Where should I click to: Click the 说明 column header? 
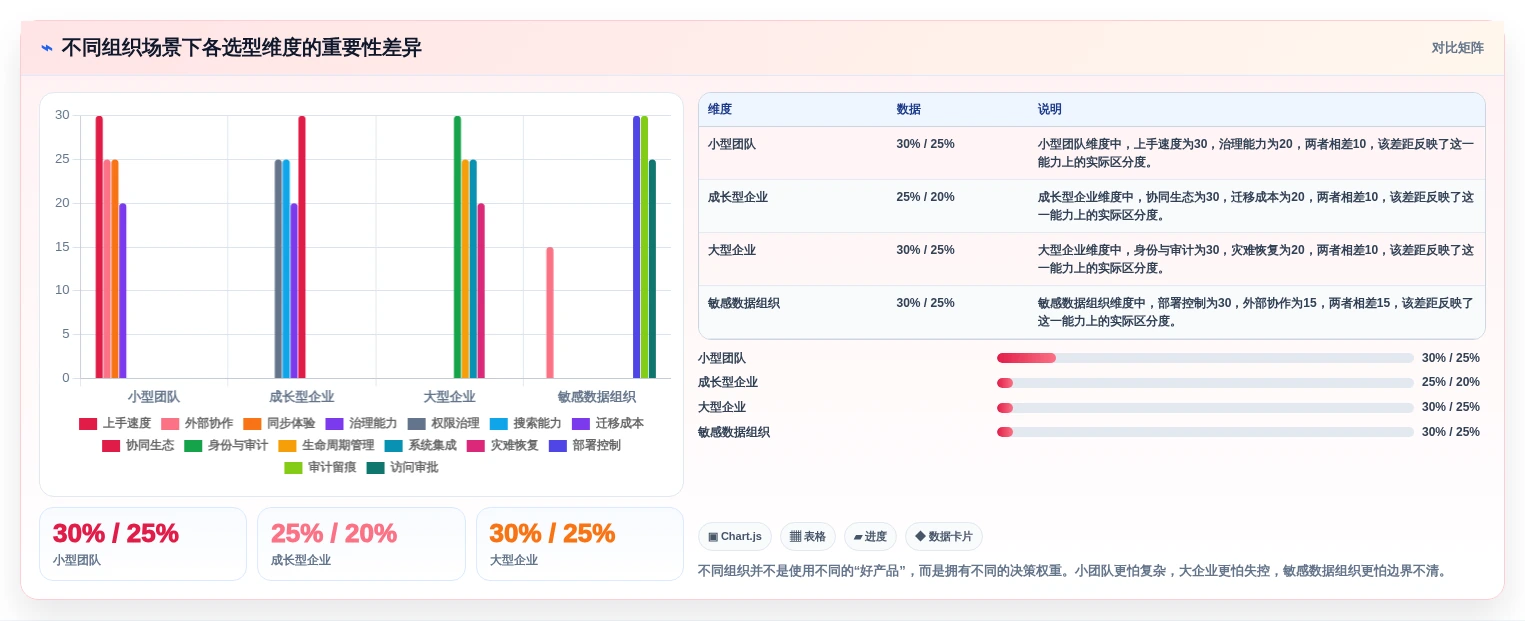pos(1050,109)
